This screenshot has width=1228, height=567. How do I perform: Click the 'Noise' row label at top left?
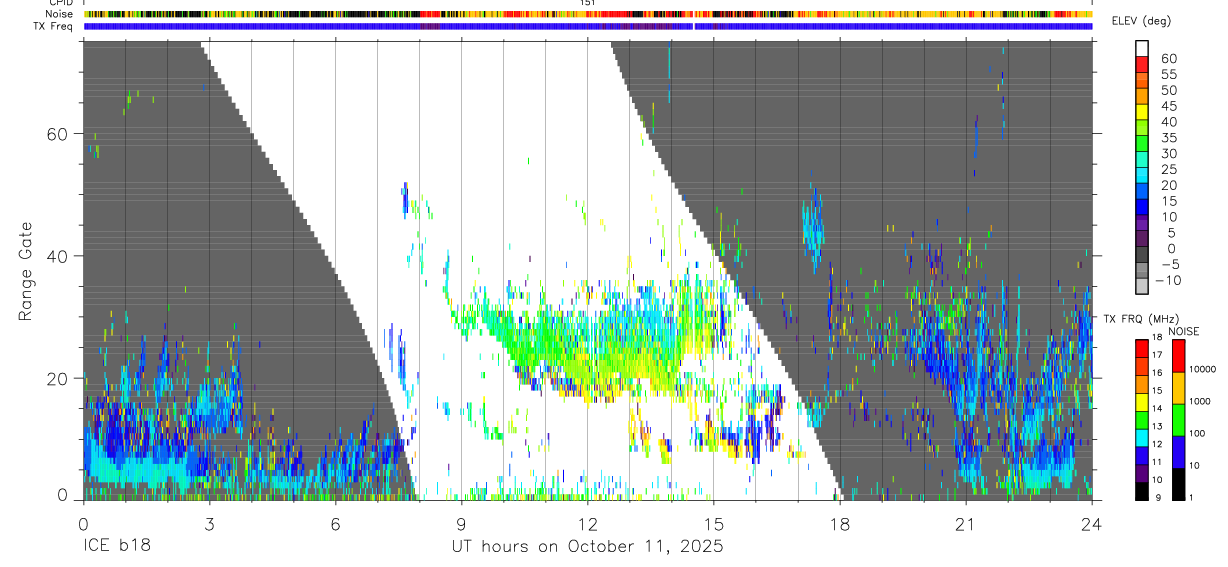pyautogui.click(x=60, y=14)
